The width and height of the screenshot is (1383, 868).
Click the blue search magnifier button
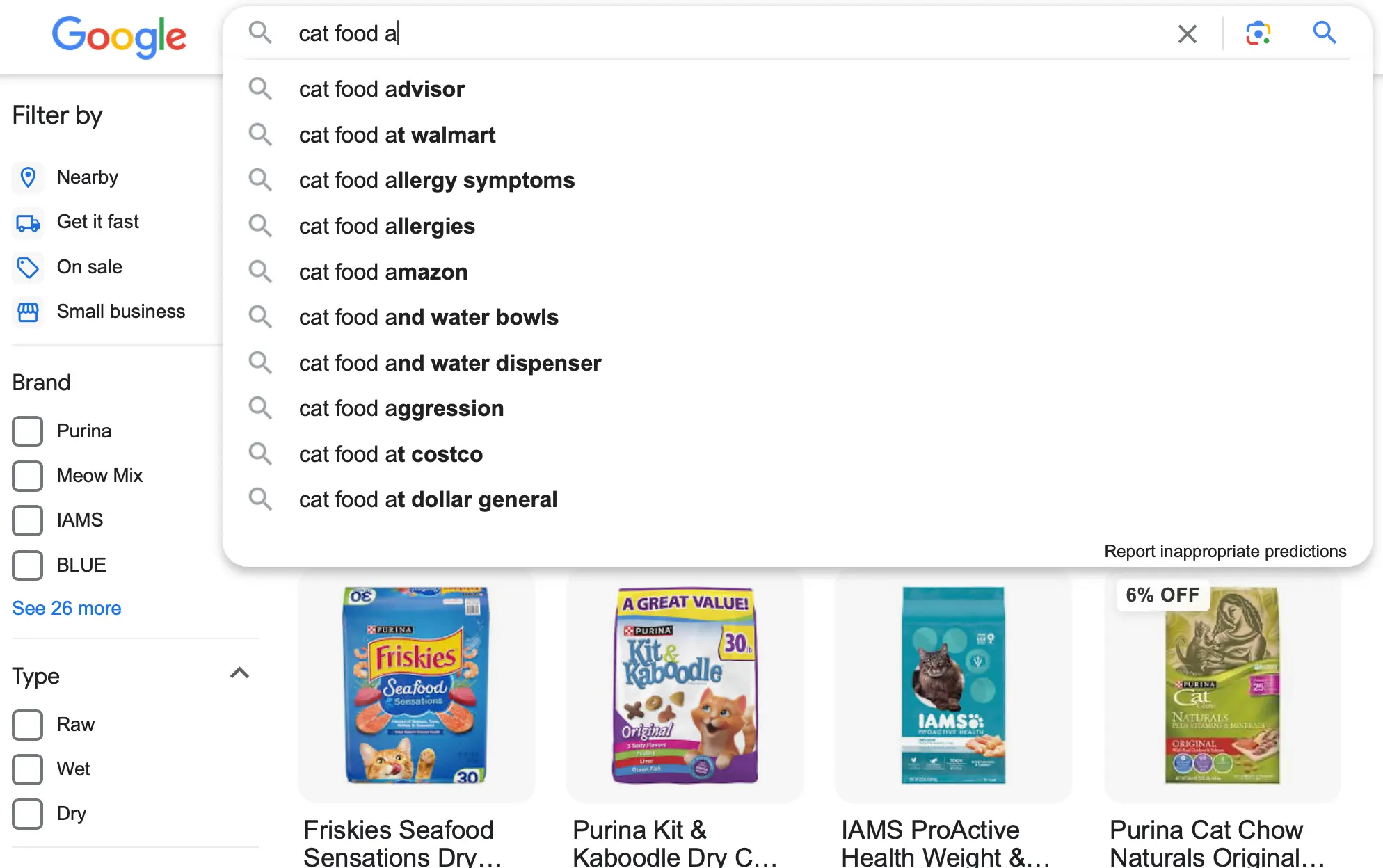coord(1324,33)
